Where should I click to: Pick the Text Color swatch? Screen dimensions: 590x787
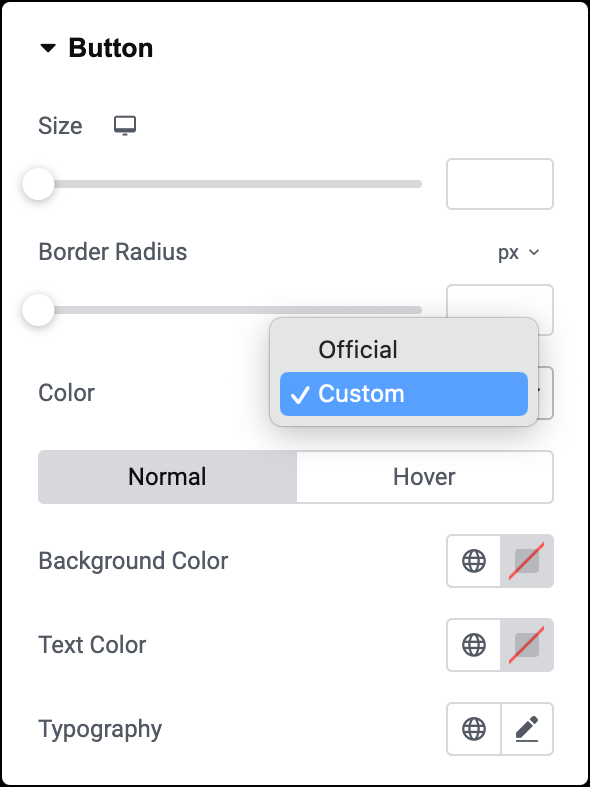[527, 645]
